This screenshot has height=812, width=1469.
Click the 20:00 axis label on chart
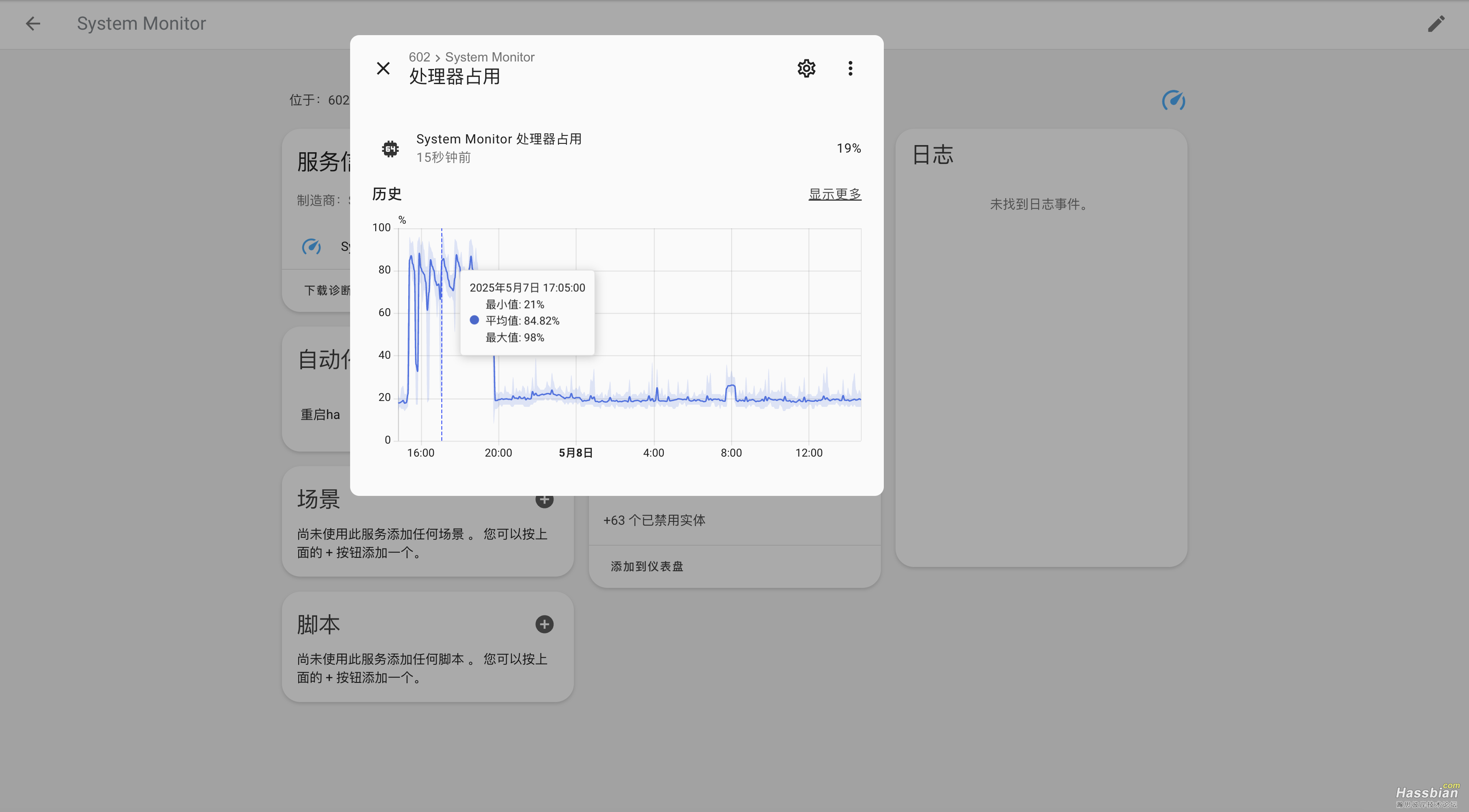tap(498, 453)
